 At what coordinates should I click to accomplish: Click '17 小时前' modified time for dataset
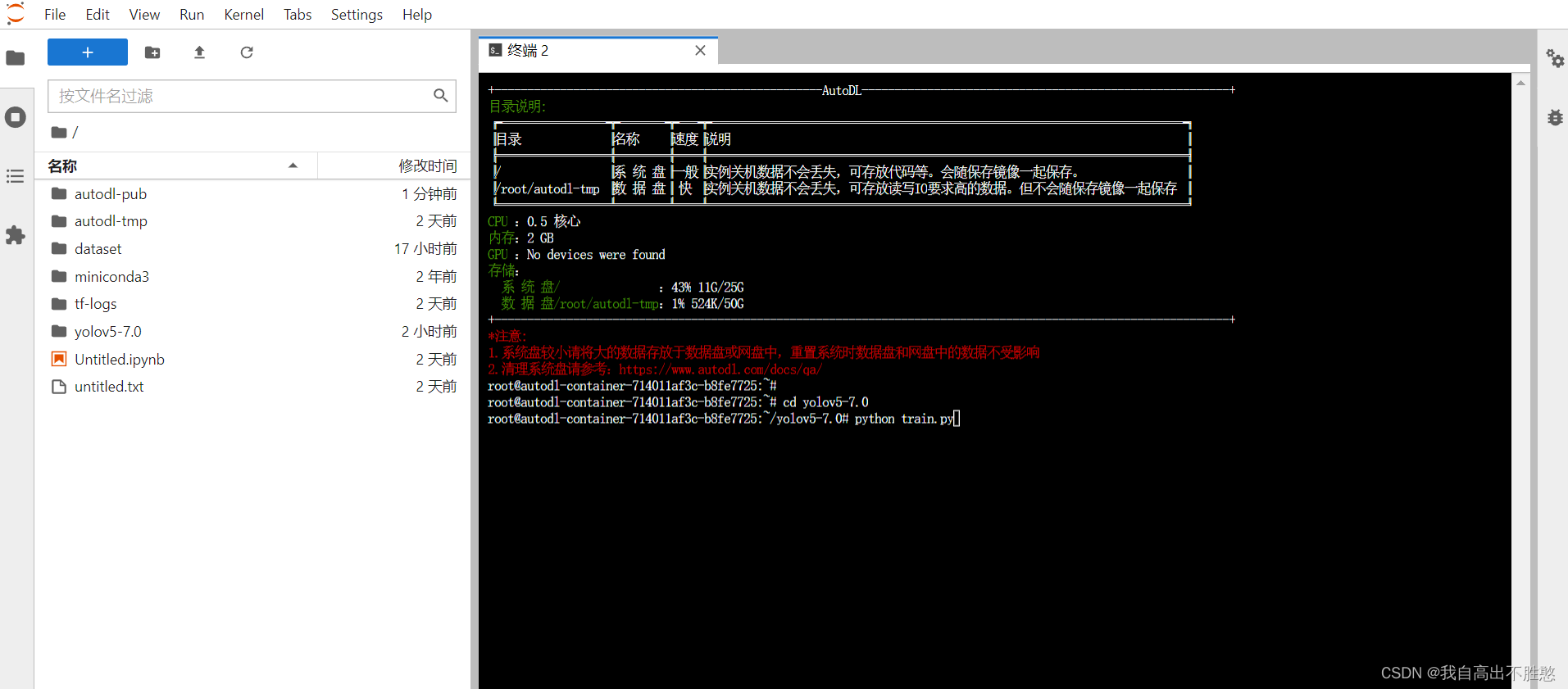click(425, 249)
